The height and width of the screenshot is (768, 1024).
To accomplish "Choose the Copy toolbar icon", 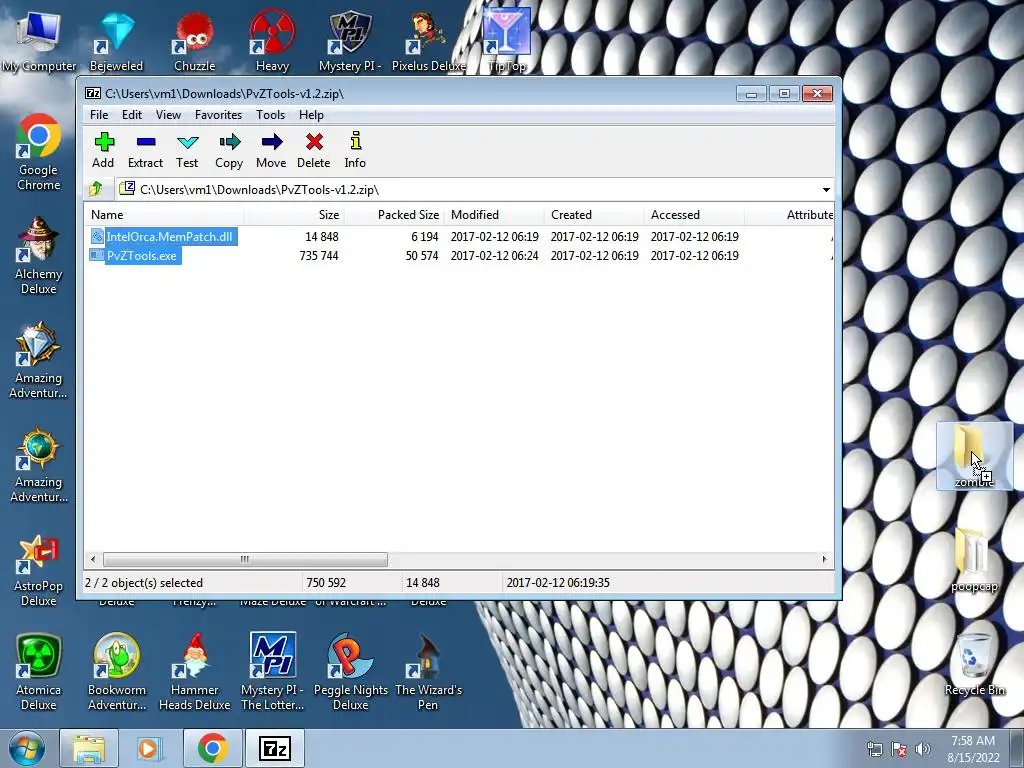I will 229,150.
